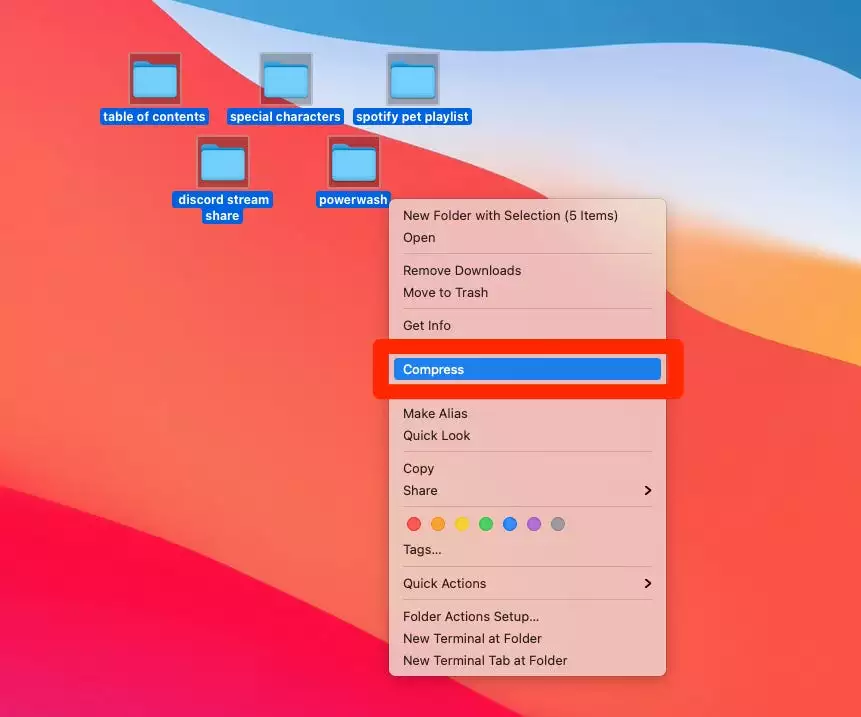Click Compress in the context menu

pos(527,369)
